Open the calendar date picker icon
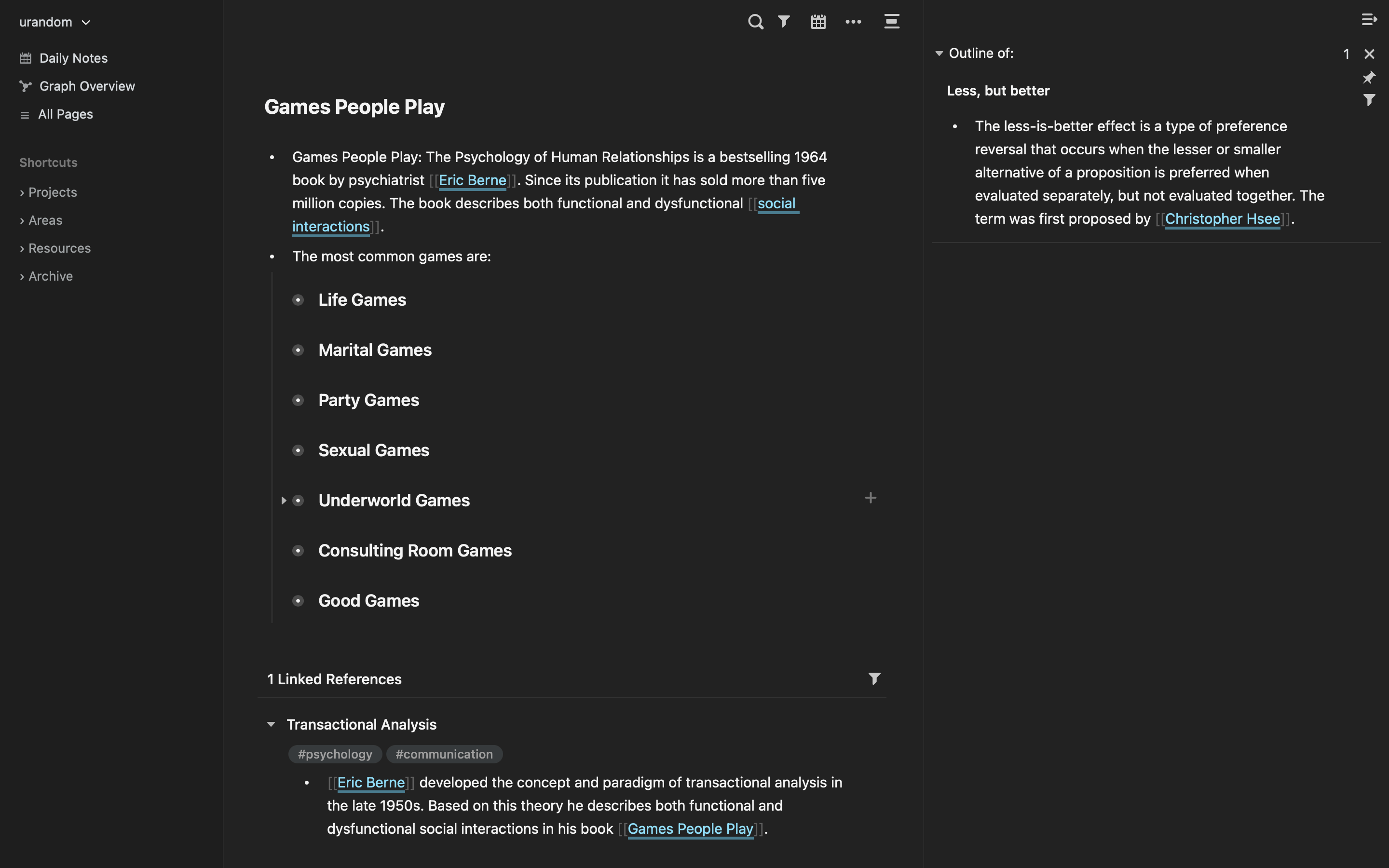 (x=818, y=22)
